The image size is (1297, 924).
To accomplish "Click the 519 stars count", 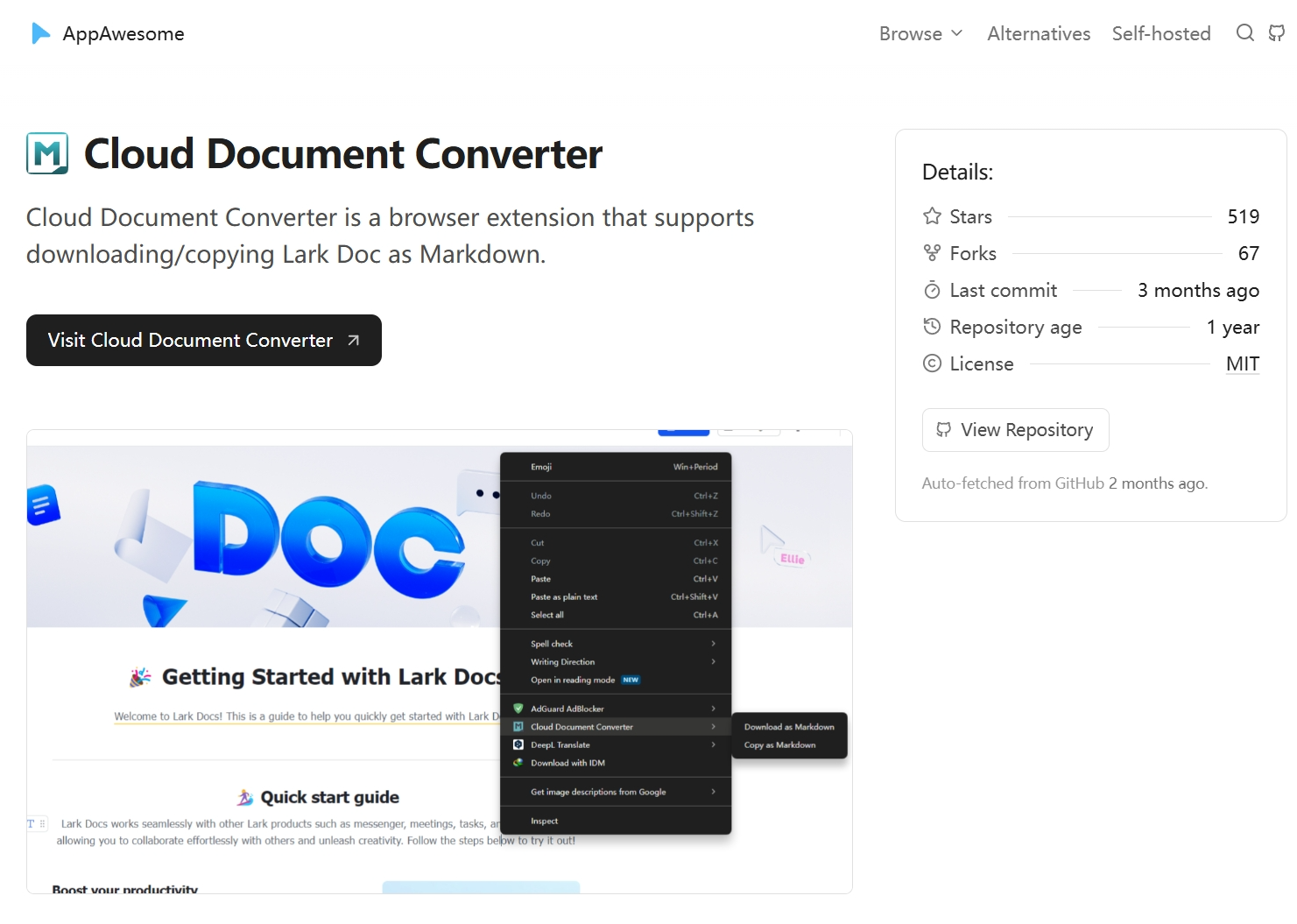I will 1244,216.
